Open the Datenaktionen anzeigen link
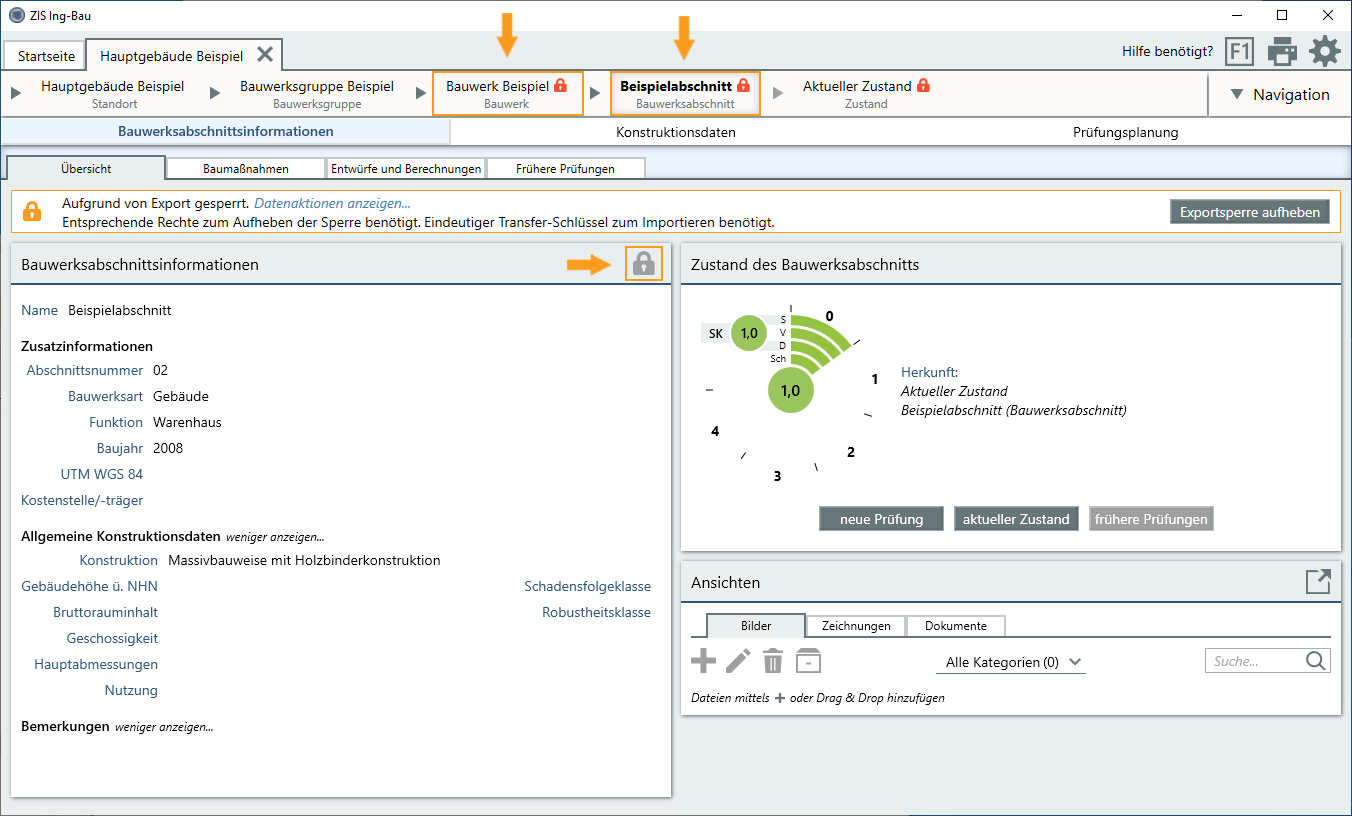1352x816 pixels. [x=332, y=203]
